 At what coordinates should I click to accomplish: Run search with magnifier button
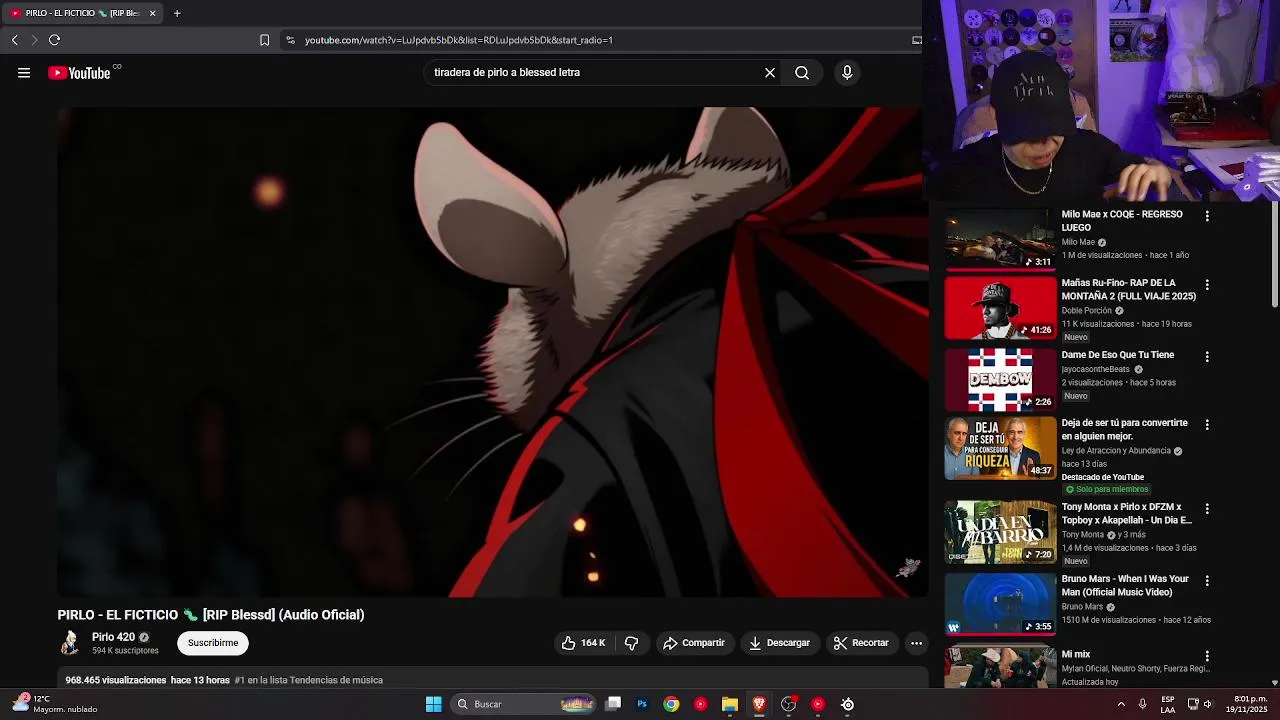[x=802, y=72]
